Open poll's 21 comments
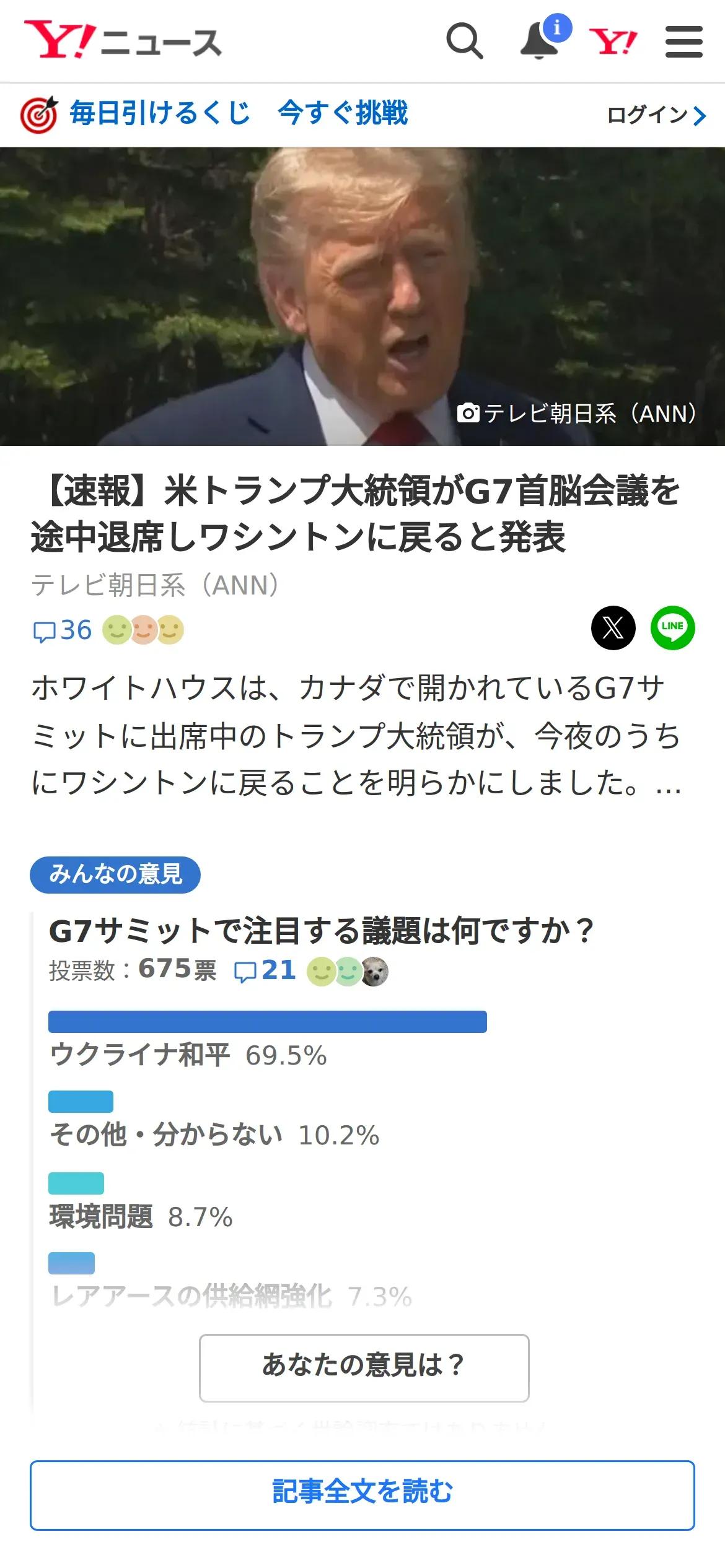The height and width of the screenshot is (1568, 725). click(x=265, y=970)
